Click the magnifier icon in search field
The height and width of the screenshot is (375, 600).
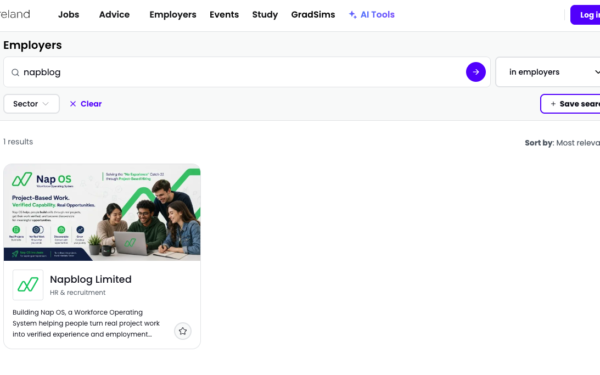point(15,72)
